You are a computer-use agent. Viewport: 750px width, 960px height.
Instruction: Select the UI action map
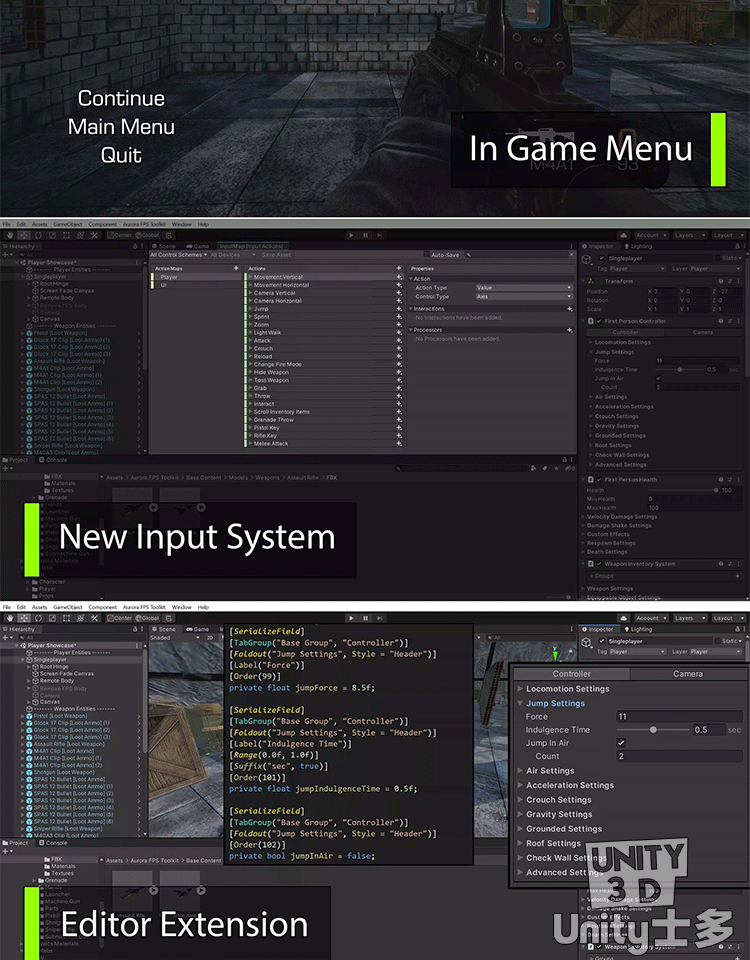point(197,285)
